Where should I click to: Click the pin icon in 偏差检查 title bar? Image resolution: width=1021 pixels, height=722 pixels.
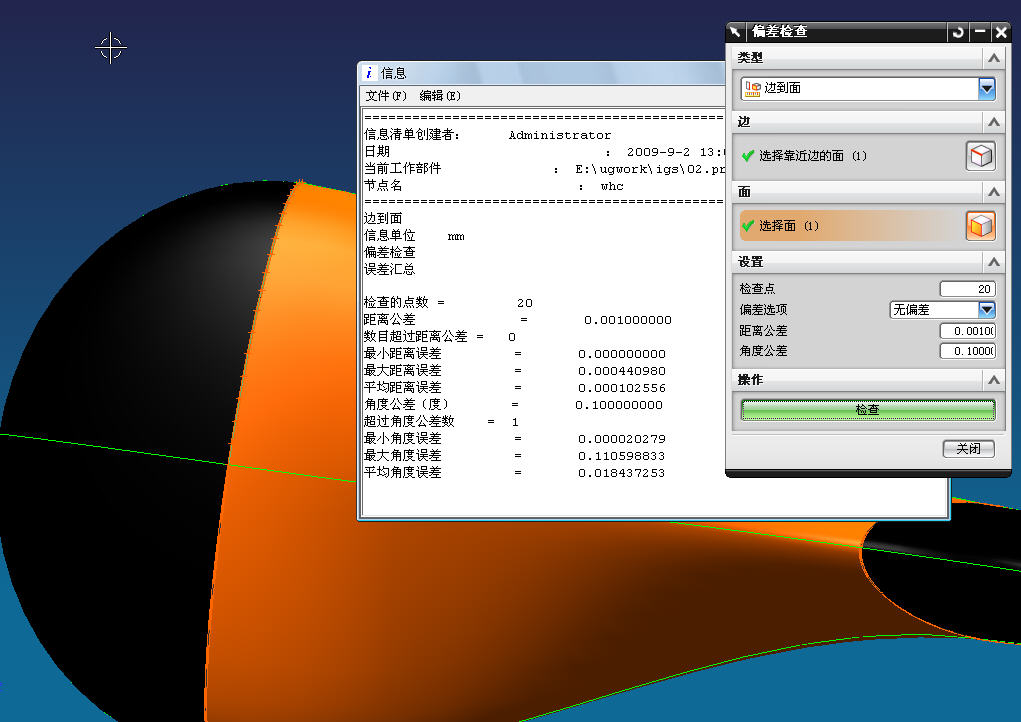tap(735, 31)
